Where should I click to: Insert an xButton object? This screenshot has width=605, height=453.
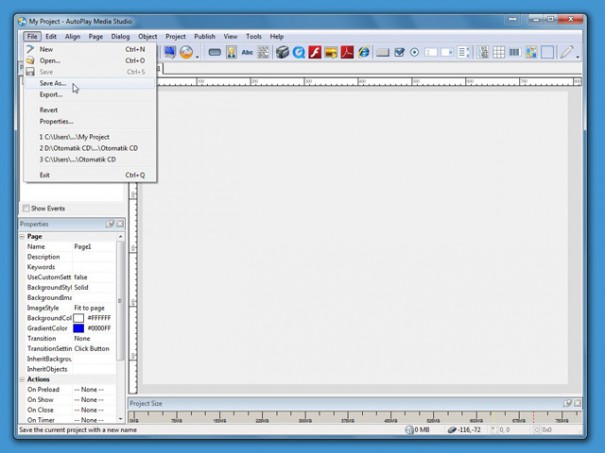[382, 52]
